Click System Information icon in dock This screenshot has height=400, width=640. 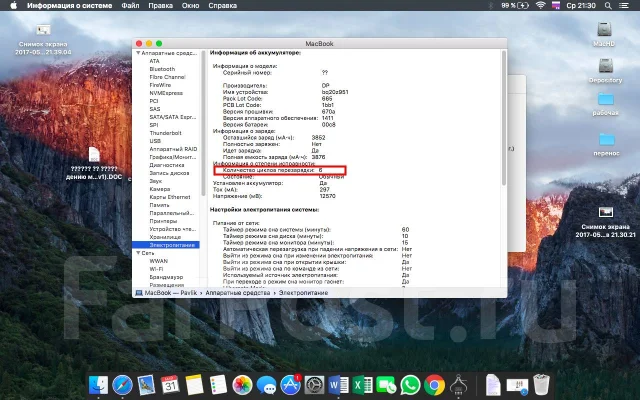point(458,385)
